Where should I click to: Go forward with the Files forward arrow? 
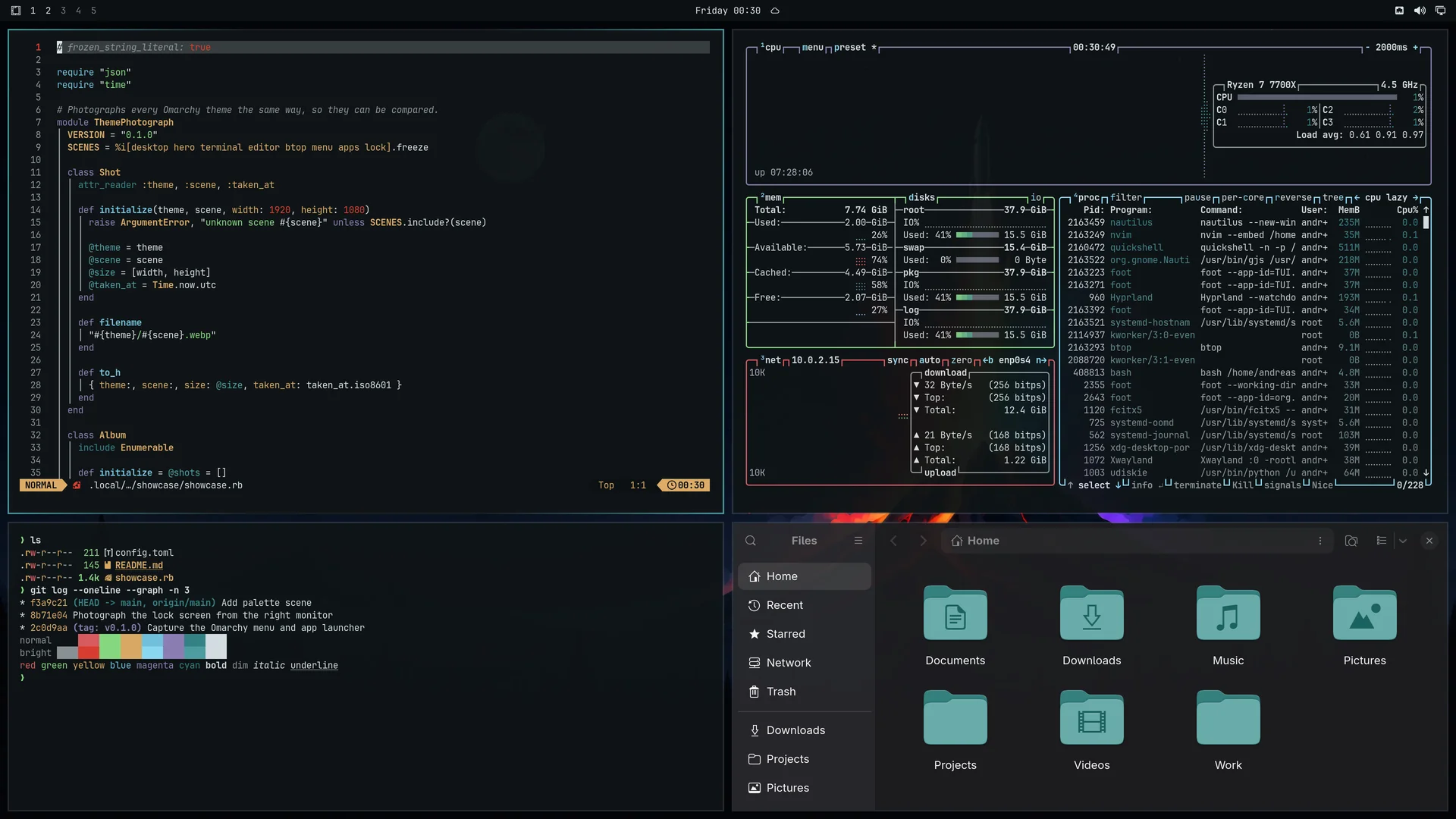923,541
